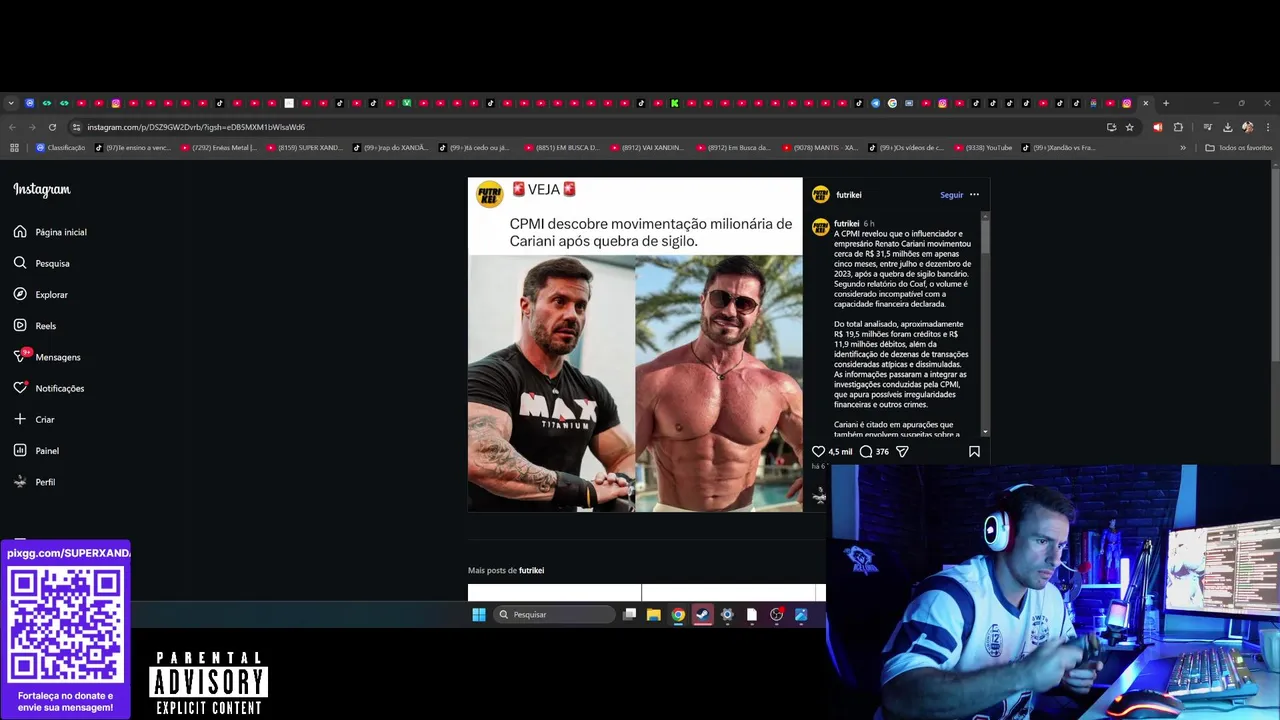Click the taskbar Pesquisar search box
Screen dimensions: 1280x720
click(555, 615)
